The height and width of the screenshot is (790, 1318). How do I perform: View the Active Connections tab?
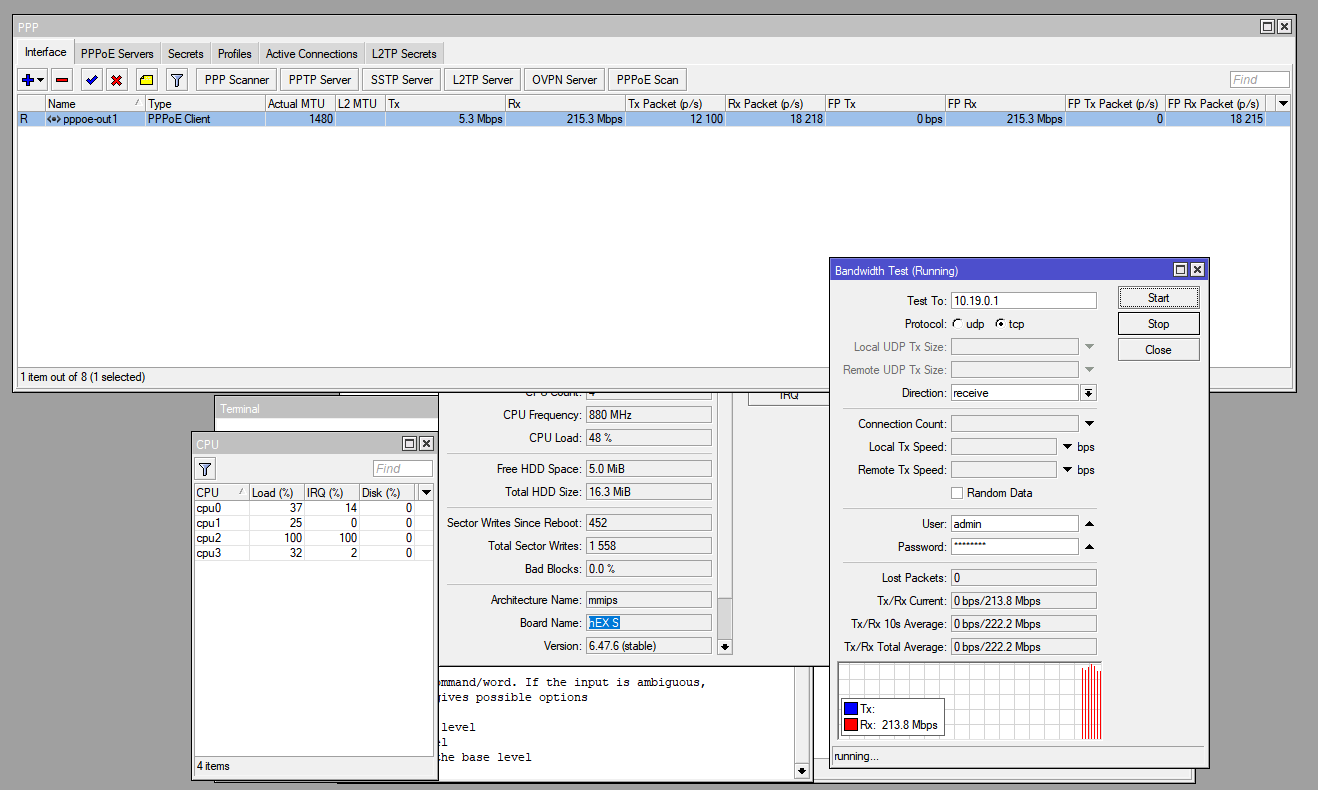(312, 54)
